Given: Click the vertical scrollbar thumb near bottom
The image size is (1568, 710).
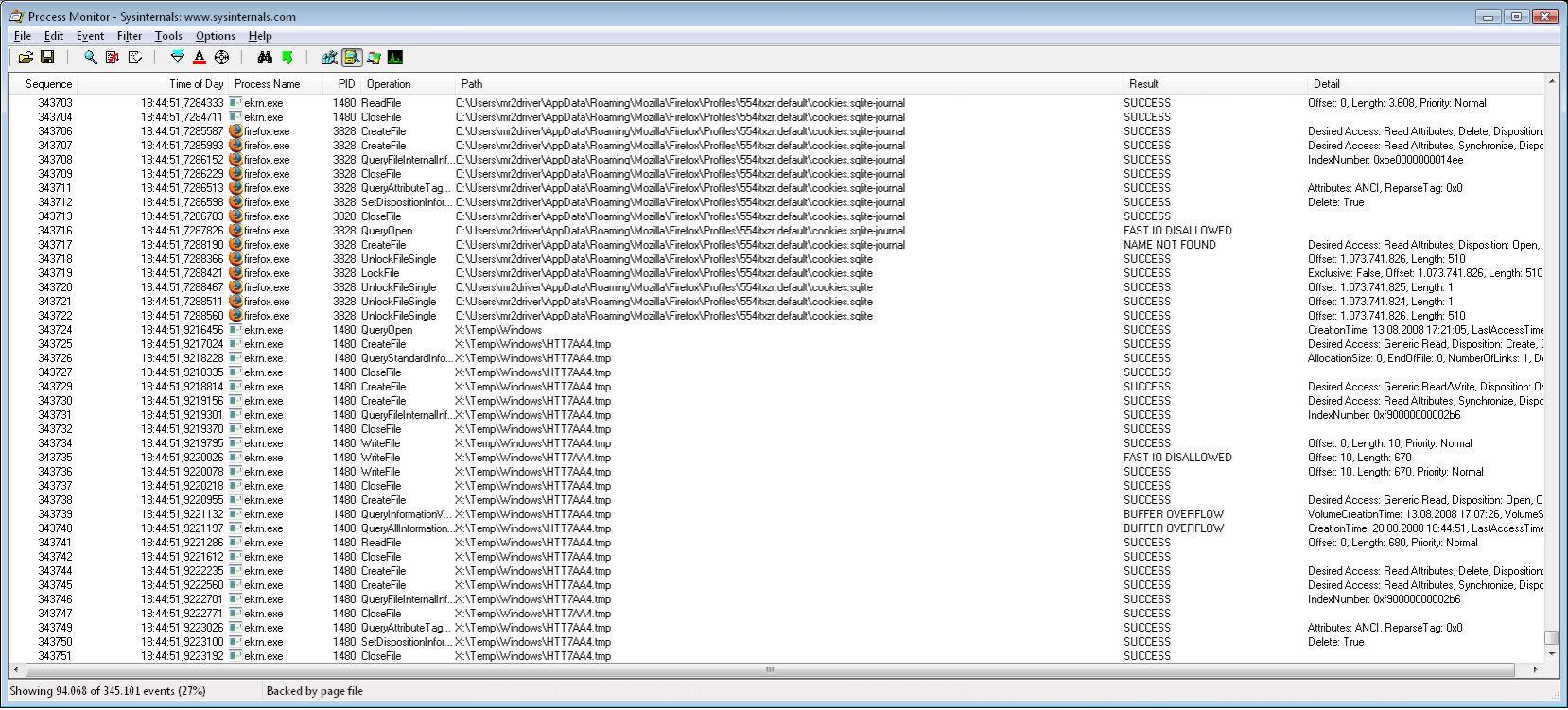Looking at the screenshot, I should (1551, 637).
